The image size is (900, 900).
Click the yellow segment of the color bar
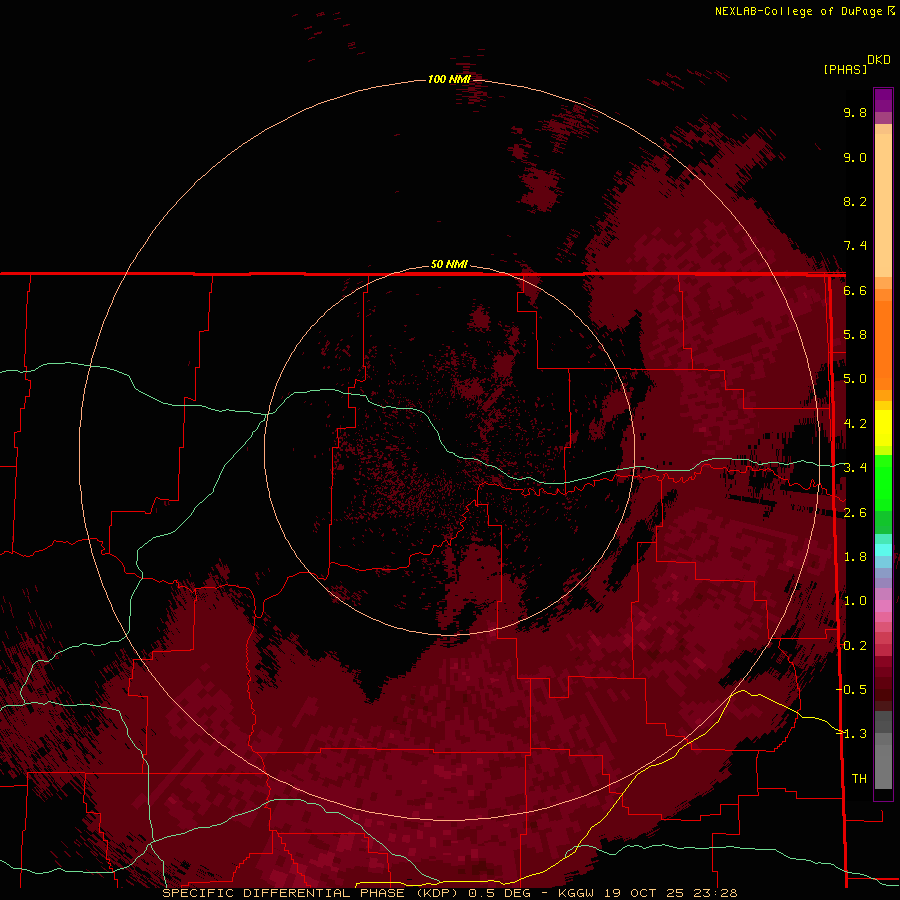(883, 428)
